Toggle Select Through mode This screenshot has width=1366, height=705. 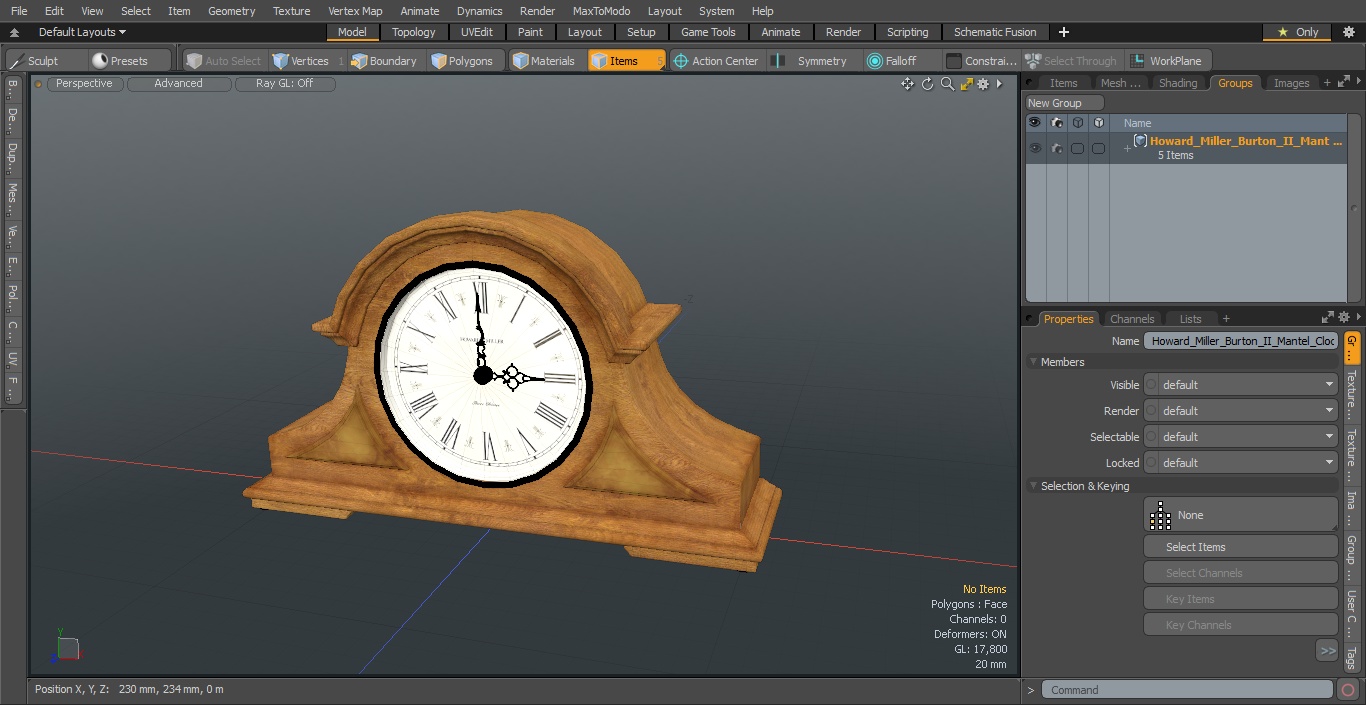tap(1071, 61)
